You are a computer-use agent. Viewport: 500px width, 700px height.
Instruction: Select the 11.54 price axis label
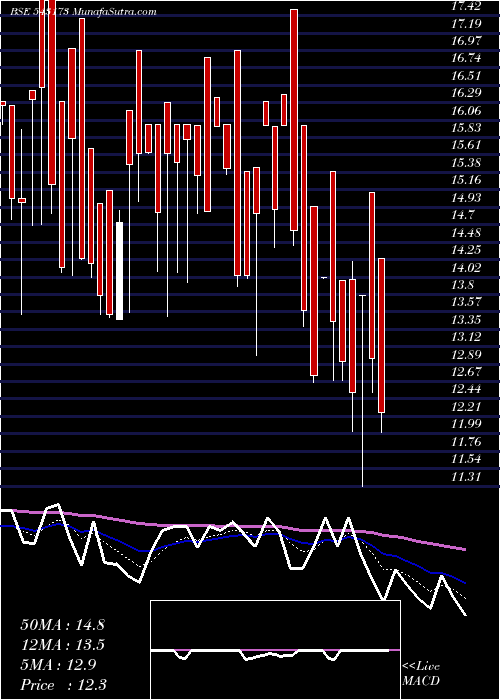[466, 459]
